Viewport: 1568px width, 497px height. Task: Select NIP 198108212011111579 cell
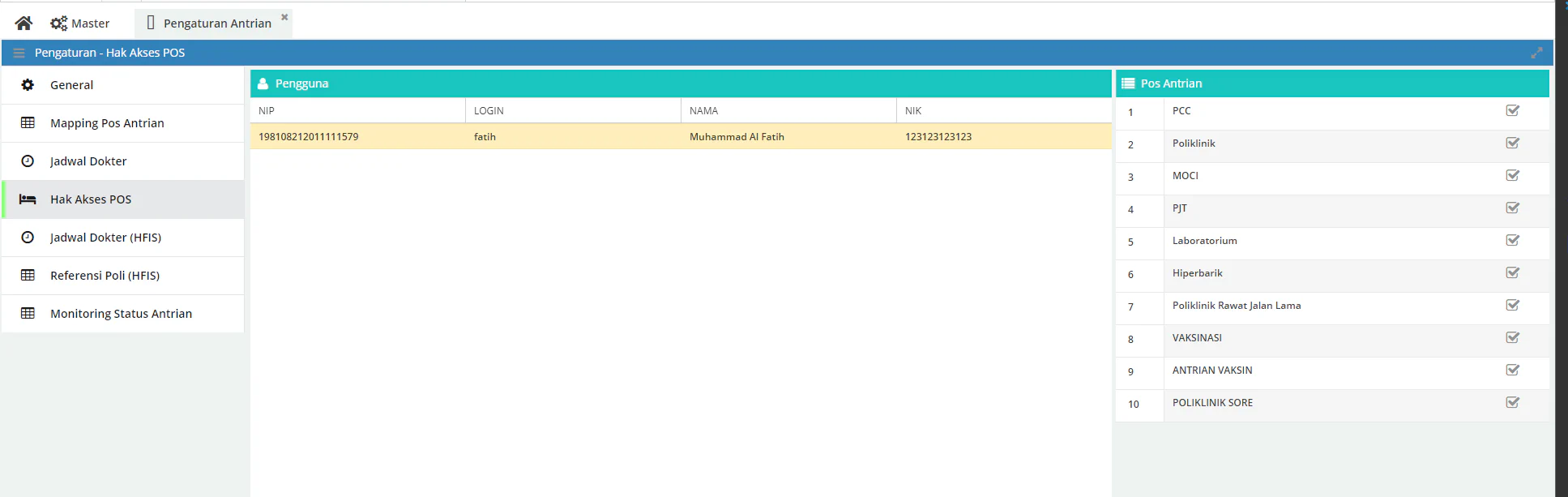[357, 137]
